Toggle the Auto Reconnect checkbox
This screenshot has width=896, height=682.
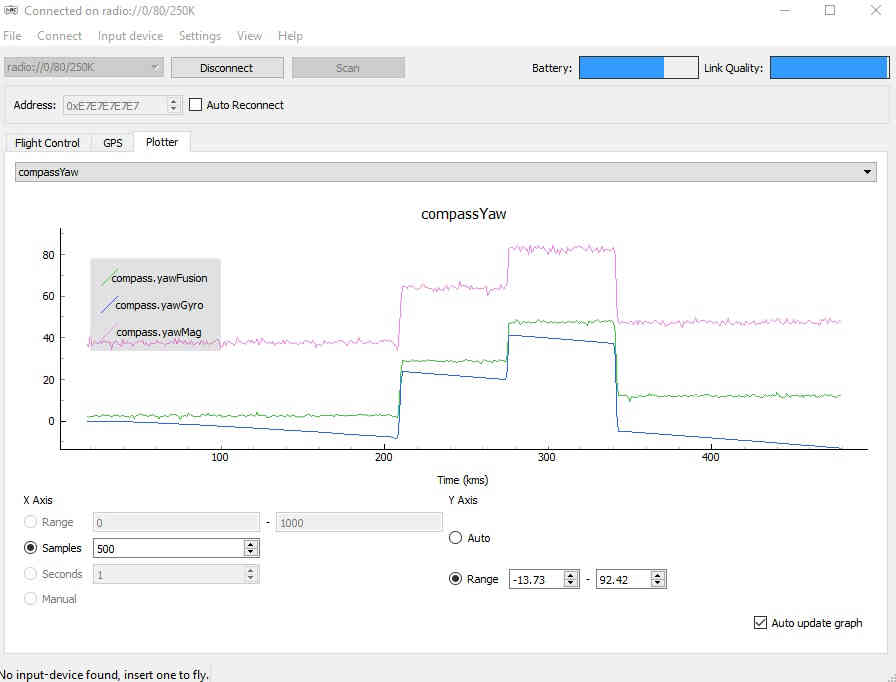point(196,105)
